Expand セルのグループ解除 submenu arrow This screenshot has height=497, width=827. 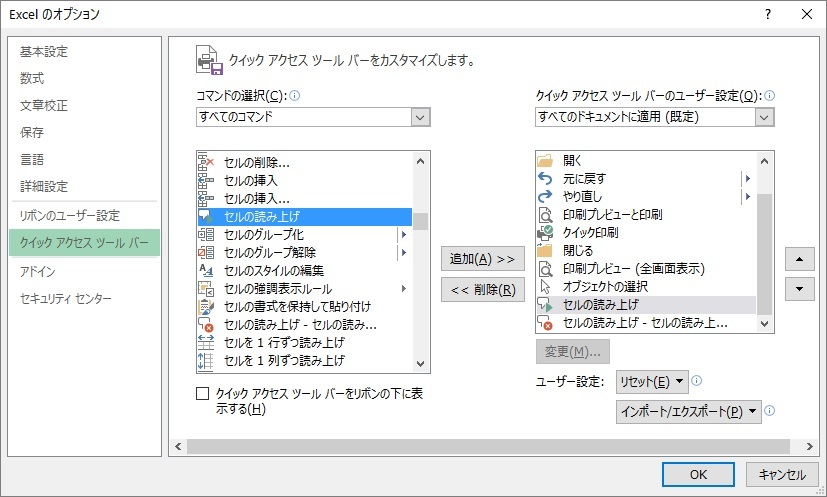[x=404, y=252]
